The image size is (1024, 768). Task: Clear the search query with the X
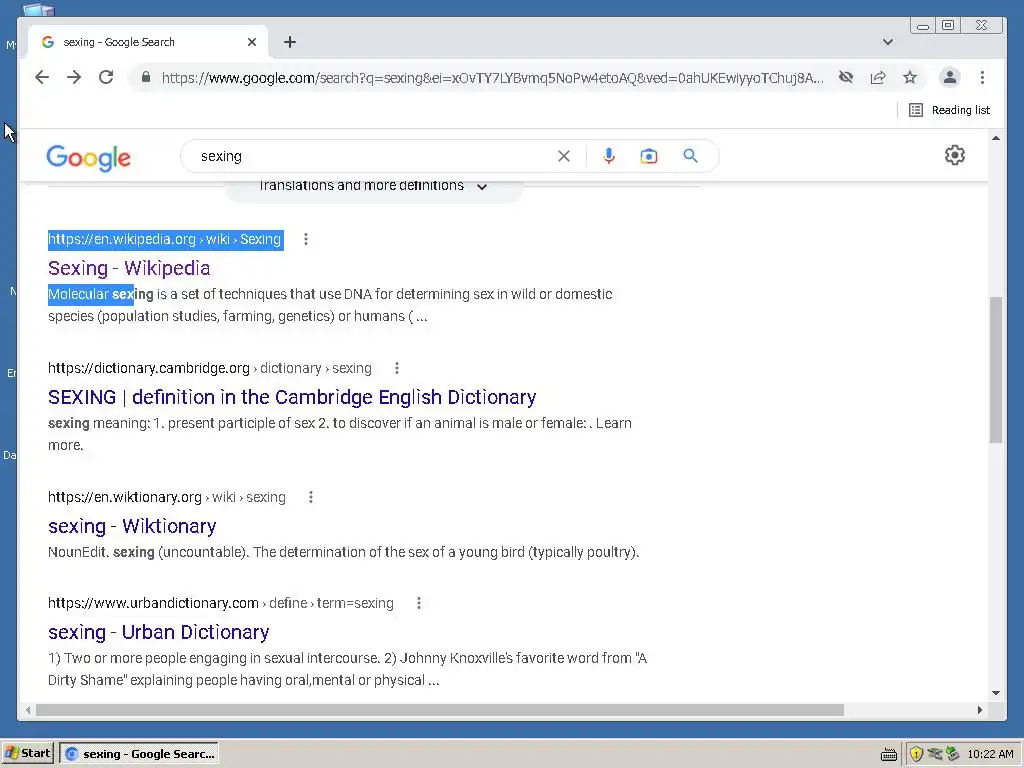(564, 156)
